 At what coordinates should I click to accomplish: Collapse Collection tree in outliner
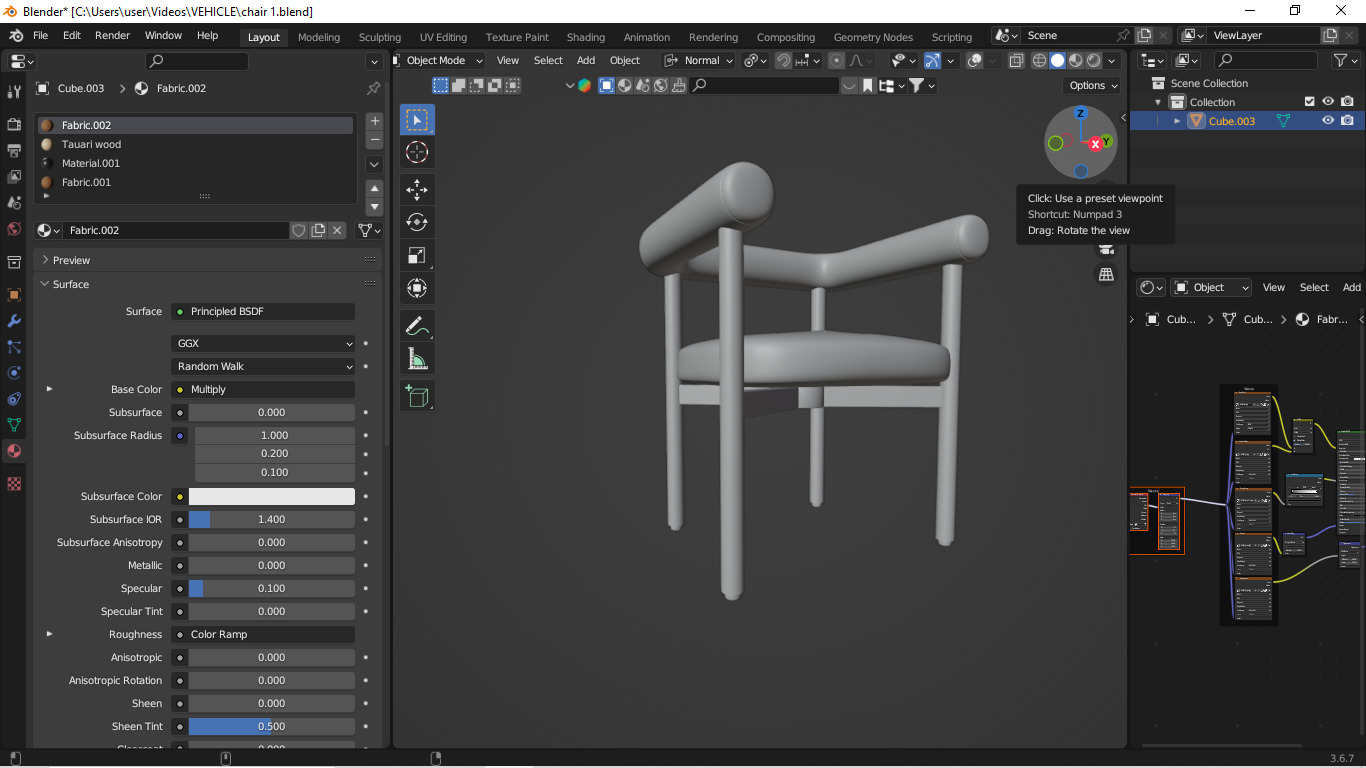pyautogui.click(x=1158, y=102)
